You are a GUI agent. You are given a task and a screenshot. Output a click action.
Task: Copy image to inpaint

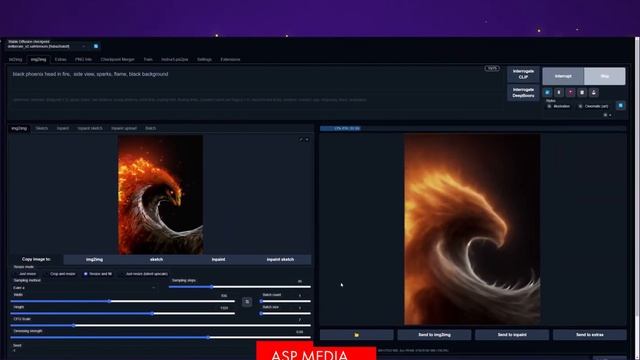tap(218, 260)
